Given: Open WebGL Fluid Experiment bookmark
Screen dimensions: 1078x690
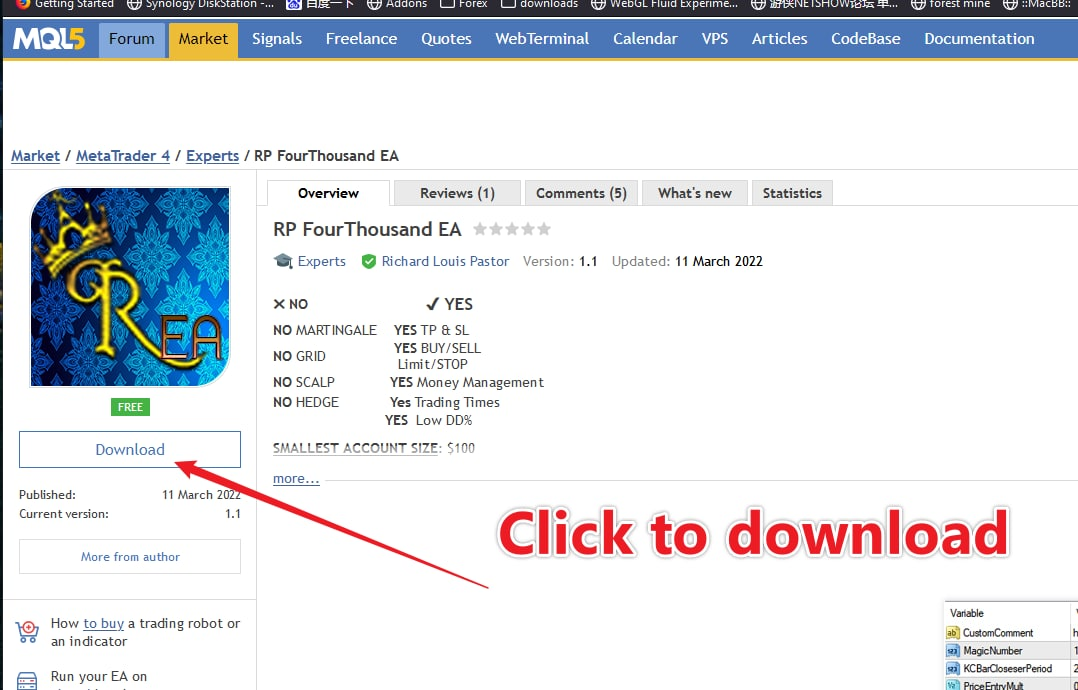Looking at the screenshot, I should pos(665,4).
